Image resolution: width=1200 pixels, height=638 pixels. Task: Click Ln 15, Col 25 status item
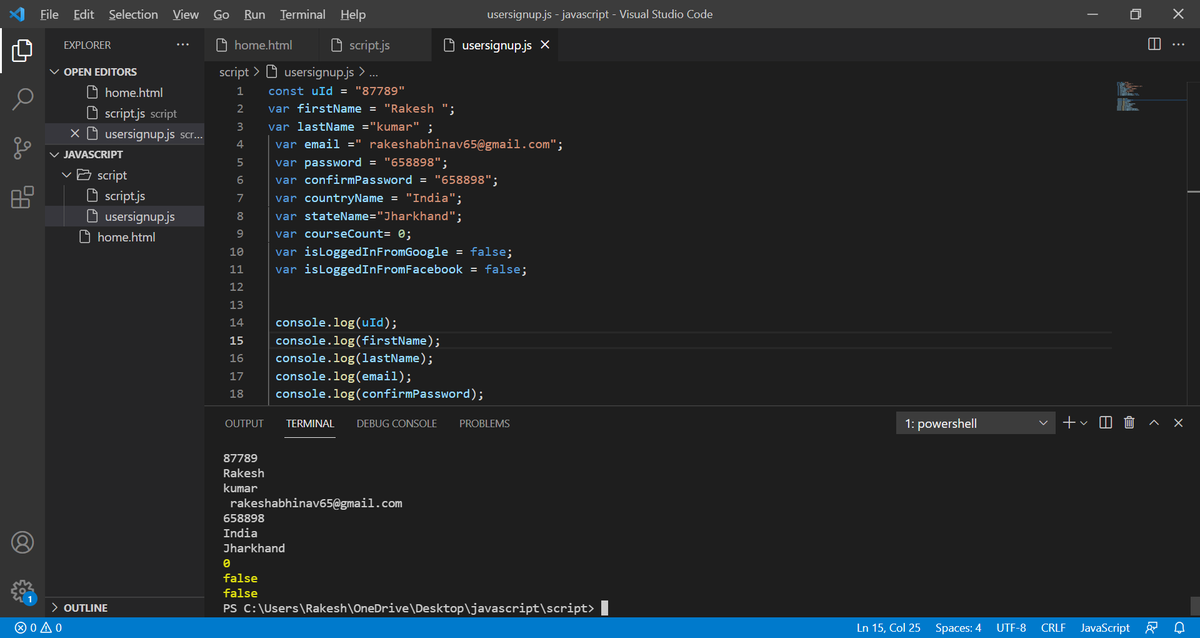889,628
